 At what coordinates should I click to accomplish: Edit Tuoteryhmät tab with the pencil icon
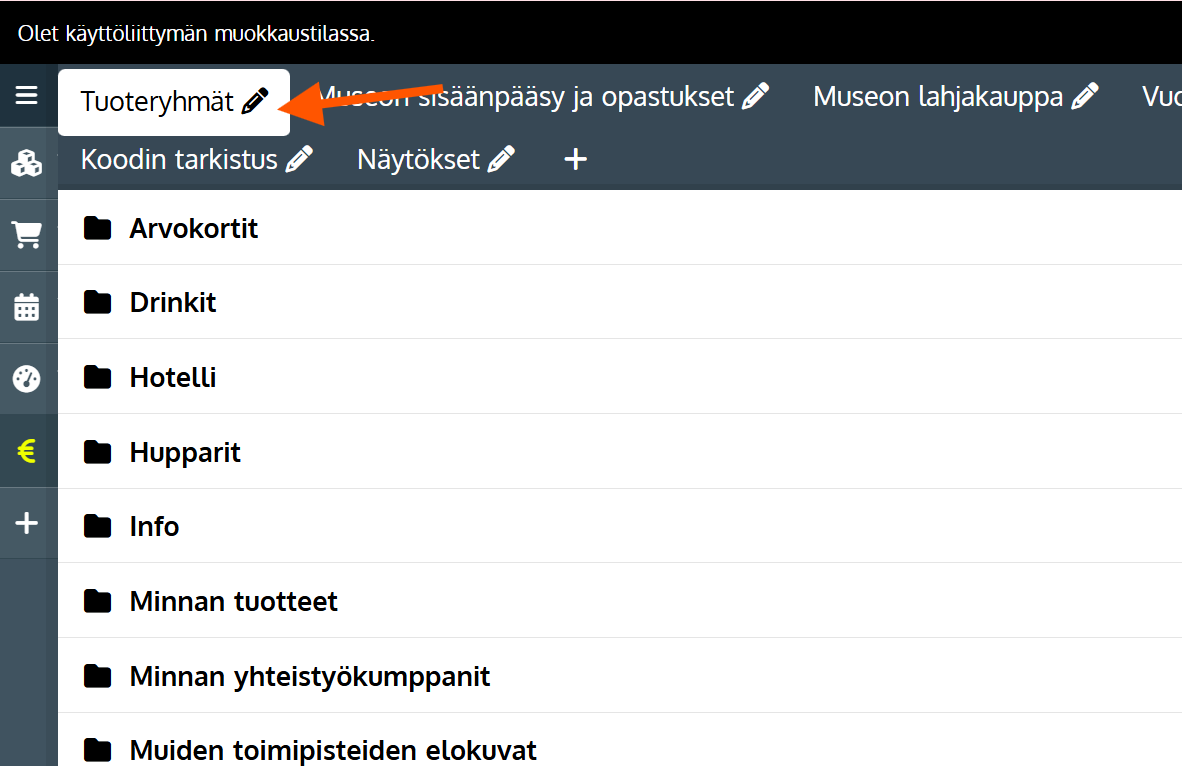tap(256, 101)
